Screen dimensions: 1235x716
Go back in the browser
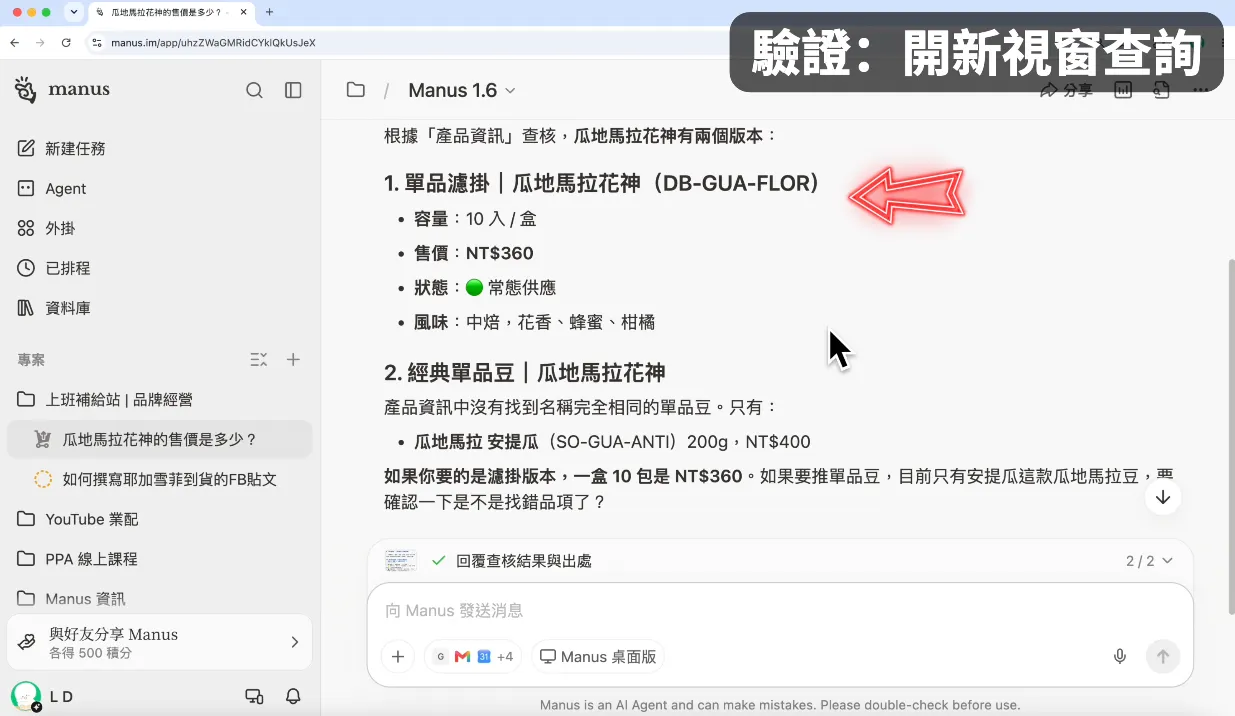pos(15,43)
